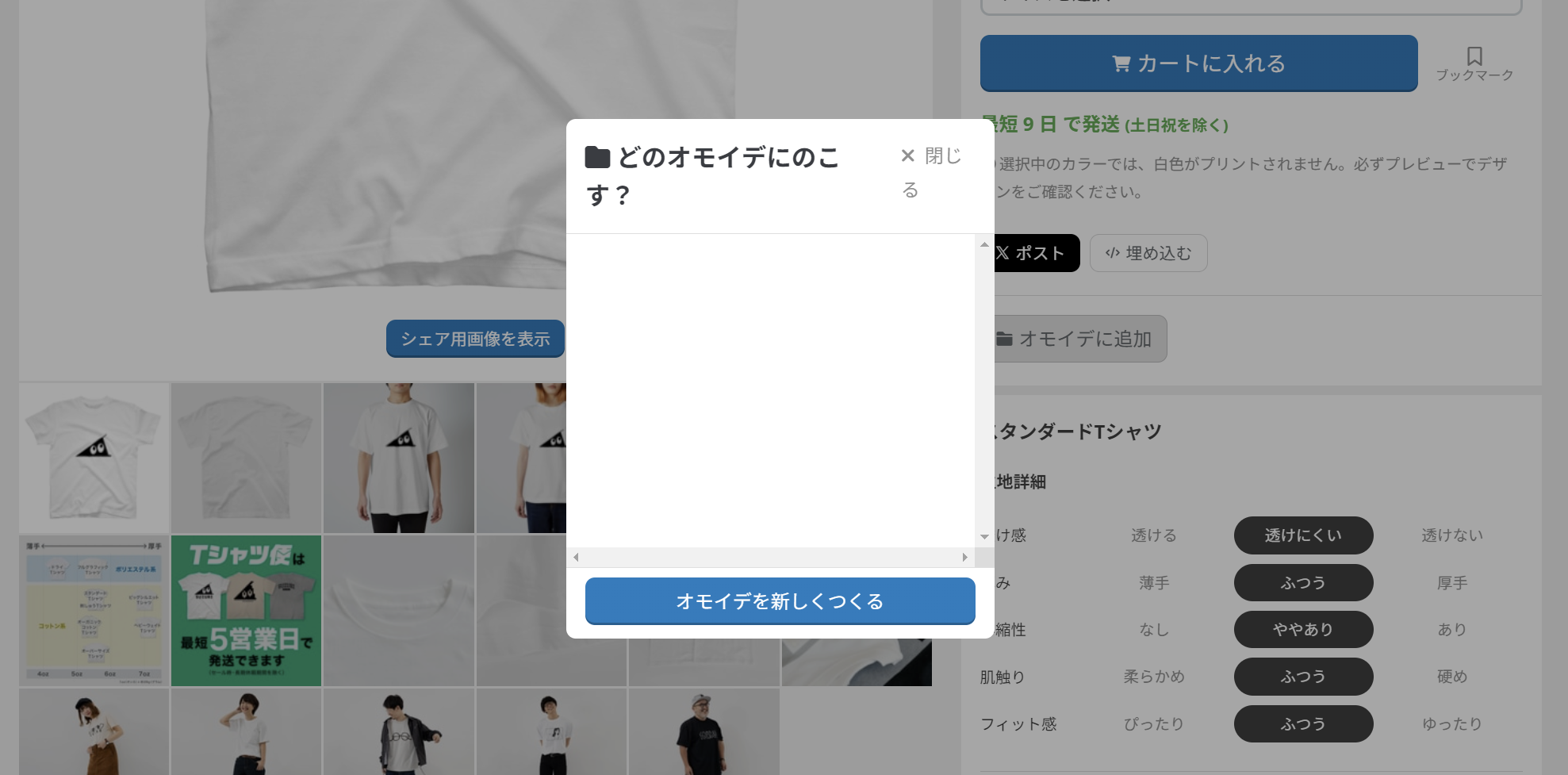Open the collar close-up thumbnail
Image resolution: width=1568 pixels, height=775 pixels.
pos(398,611)
